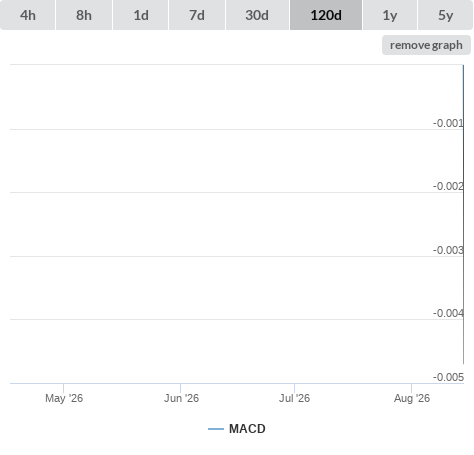Click the blue MACD line at right edge
474x455 pixels.
pos(463,214)
